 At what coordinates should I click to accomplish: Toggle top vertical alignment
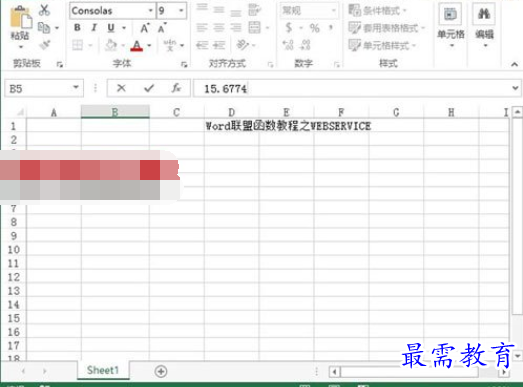[x=202, y=8]
